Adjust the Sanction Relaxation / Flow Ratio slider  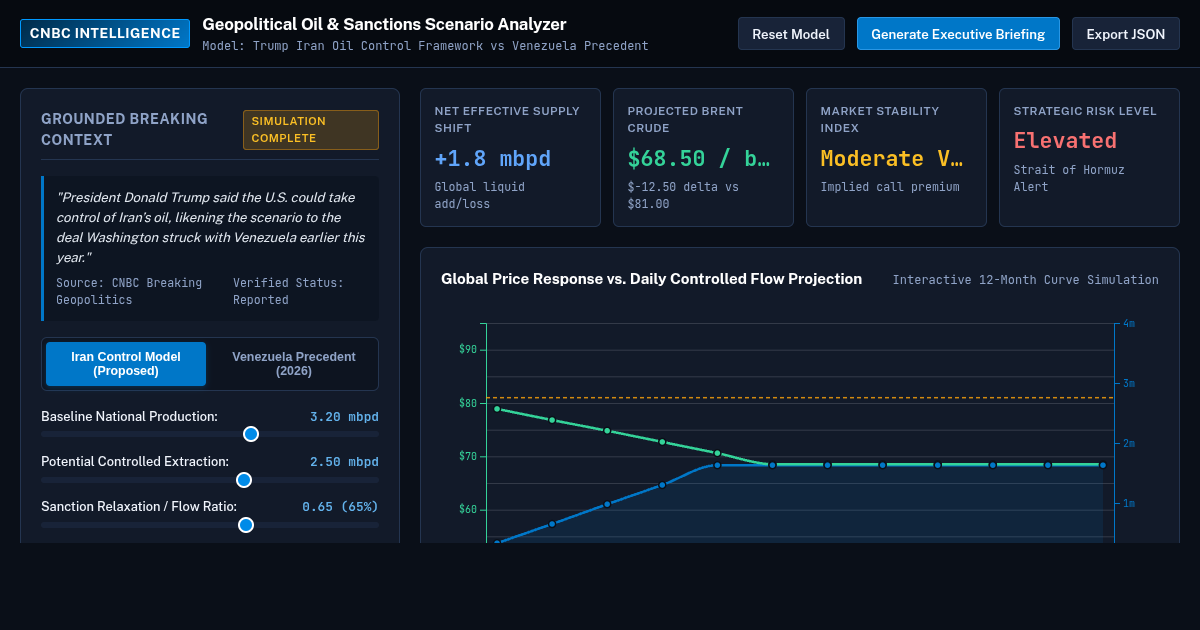click(x=210, y=525)
